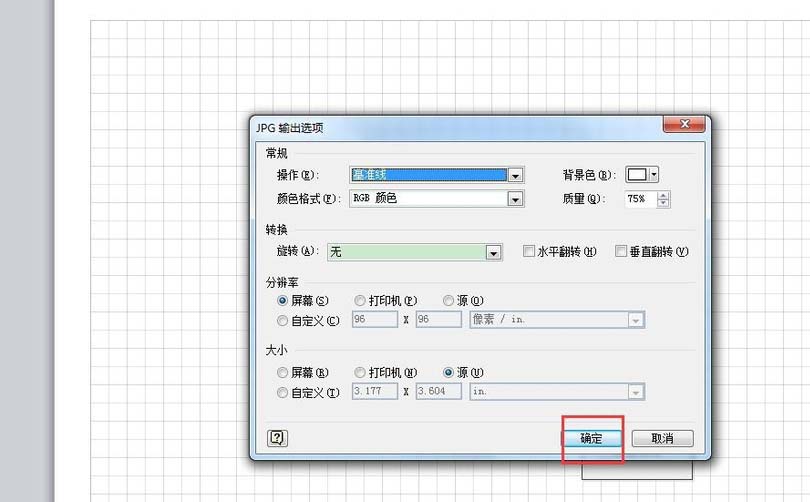
Task: Select 源(O) resolution radio button
Action: 448,301
